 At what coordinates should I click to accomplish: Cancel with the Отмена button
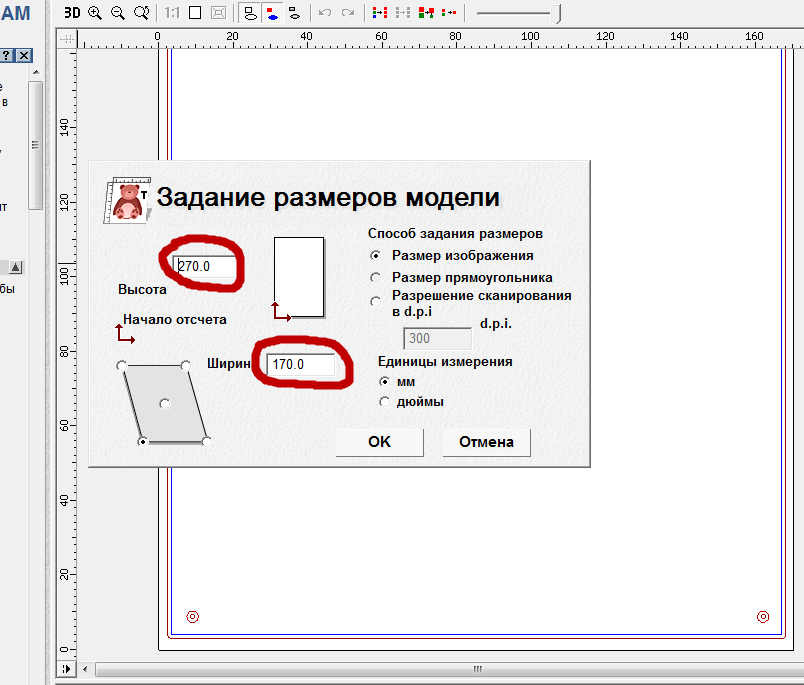coord(486,442)
